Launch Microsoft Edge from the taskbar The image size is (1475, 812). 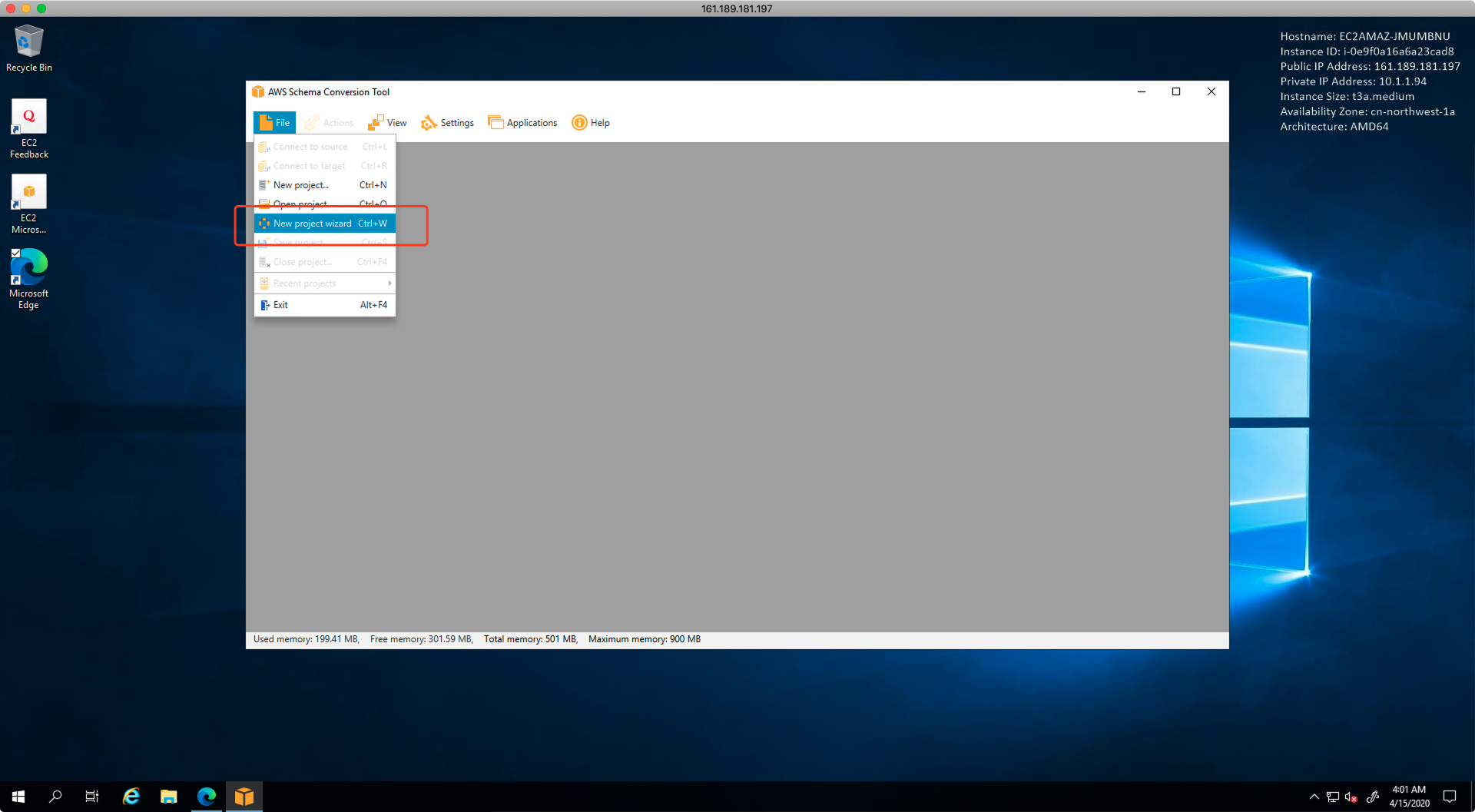pyautogui.click(x=206, y=797)
